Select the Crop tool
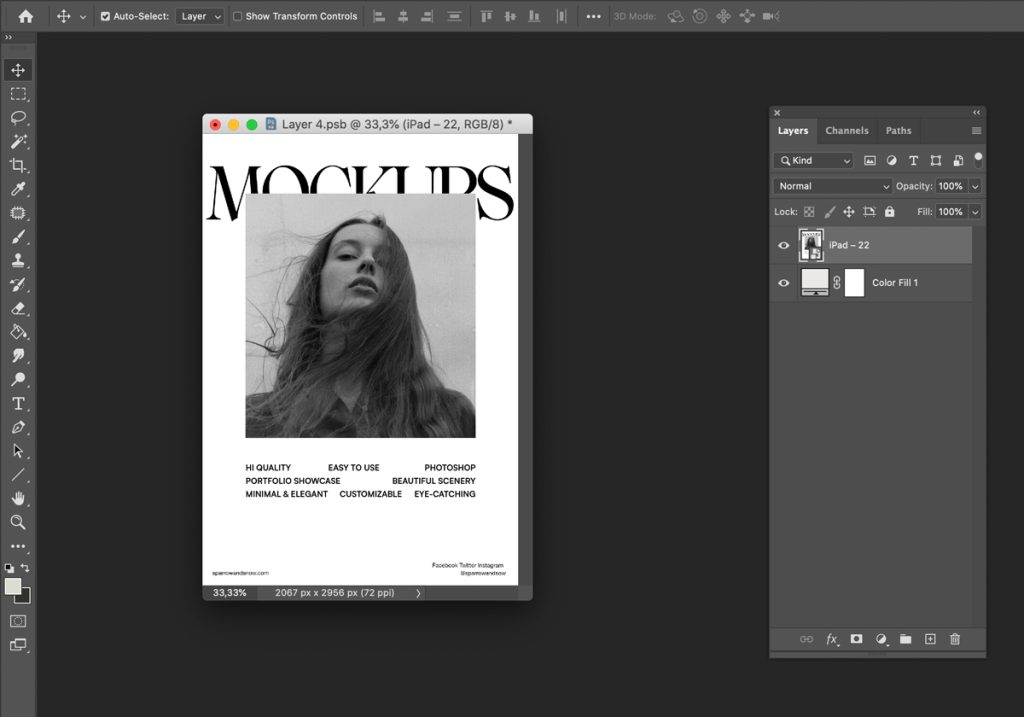1024x717 pixels. pos(18,165)
